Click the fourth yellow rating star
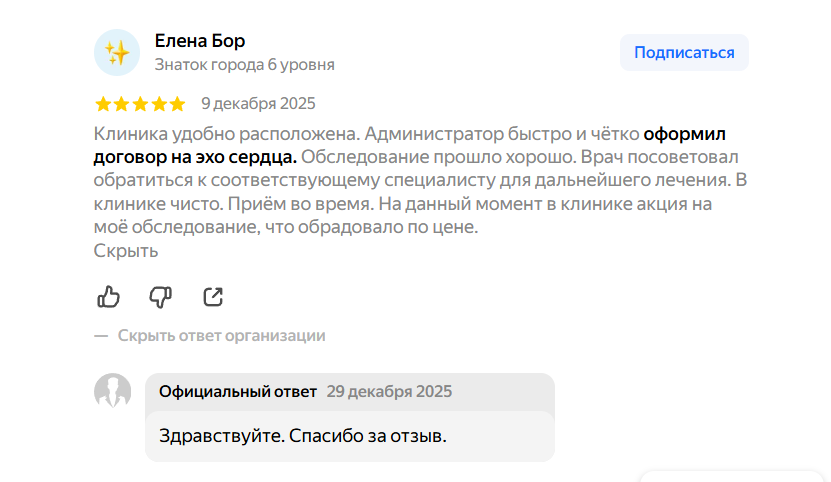This screenshot has width=831, height=482. (x=159, y=104)
